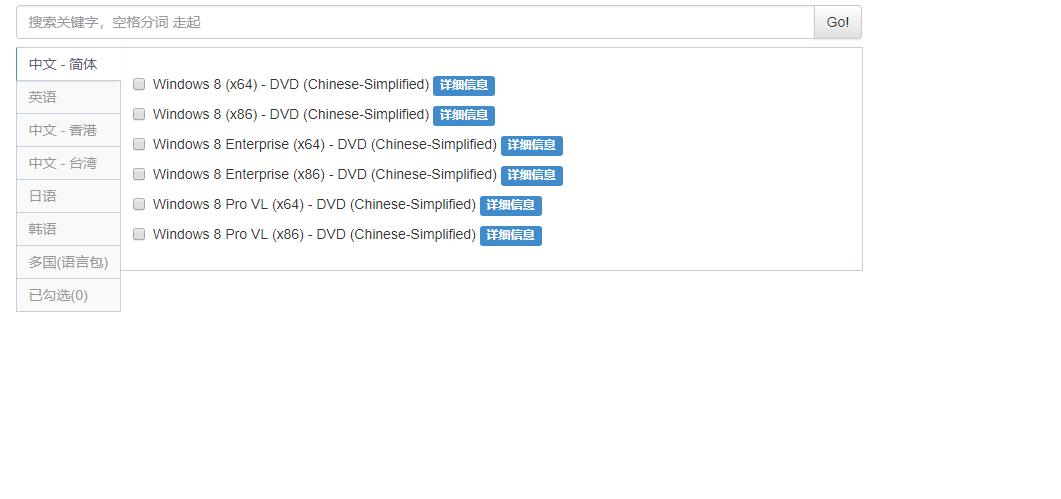The width and height of the screenshot is (1061, 499).
Task: Show 详细信息 for Windows 8 (x64)
Action: point(464,85)
